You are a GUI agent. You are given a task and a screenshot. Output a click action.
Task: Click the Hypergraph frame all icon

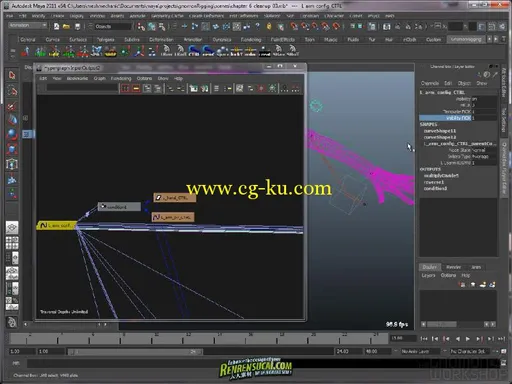(125, 88)
